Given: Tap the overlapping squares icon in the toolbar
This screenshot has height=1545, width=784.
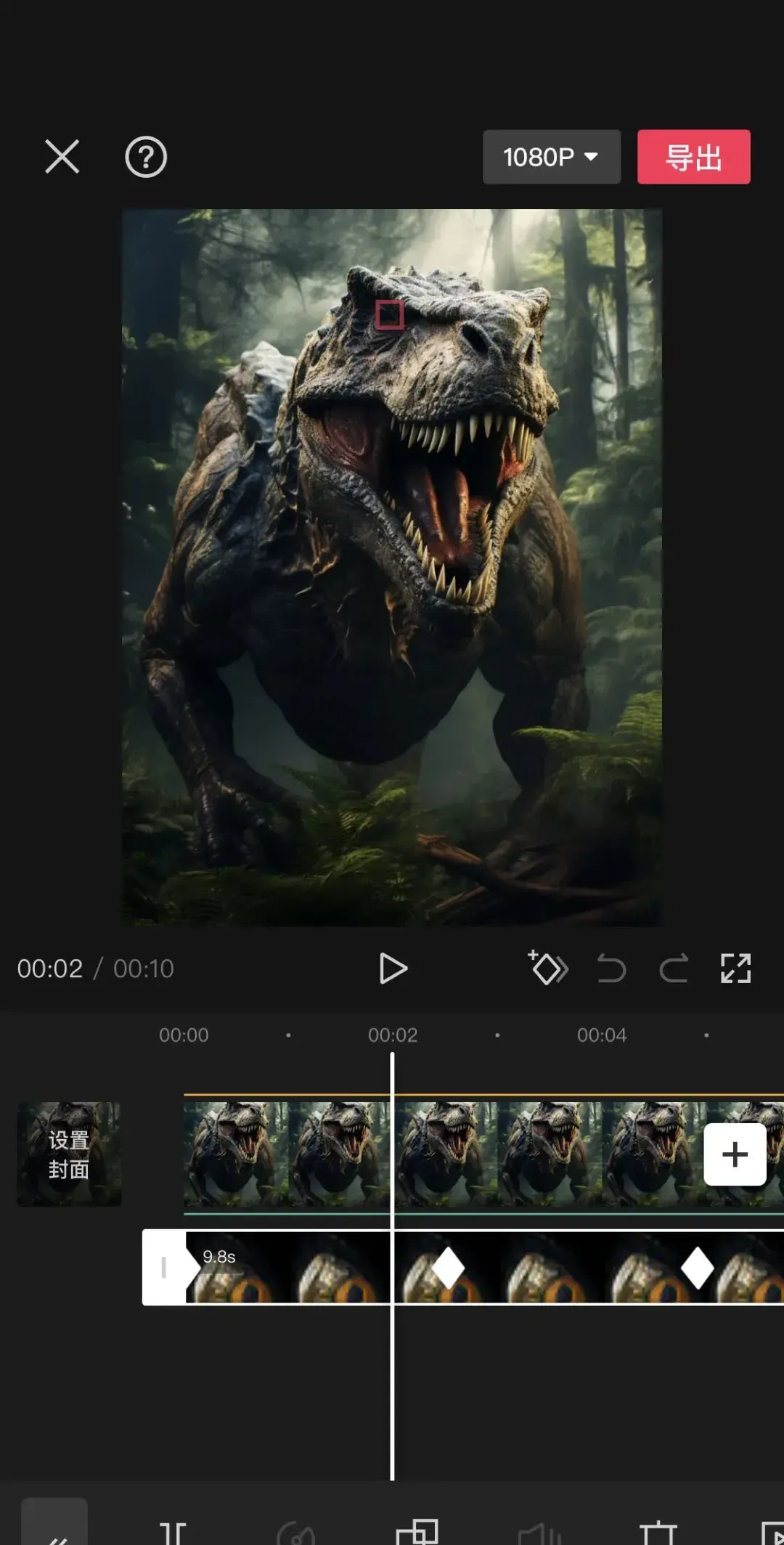Looking at the screenshot, I should pyautogui.click(x=417, y=1531).
